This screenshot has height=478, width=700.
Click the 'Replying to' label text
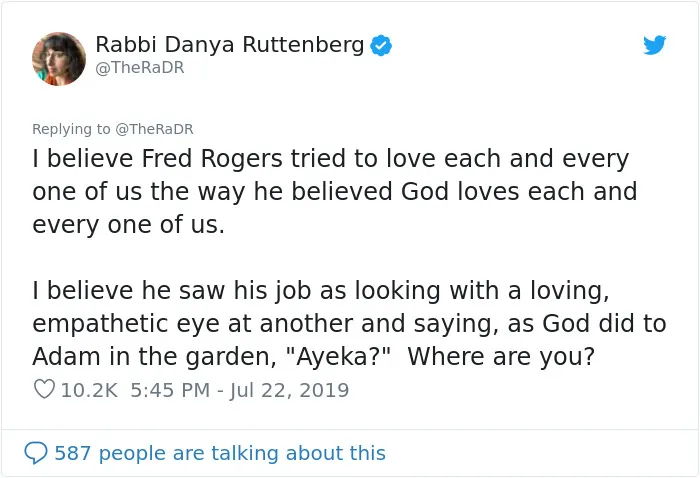point(71,129)
